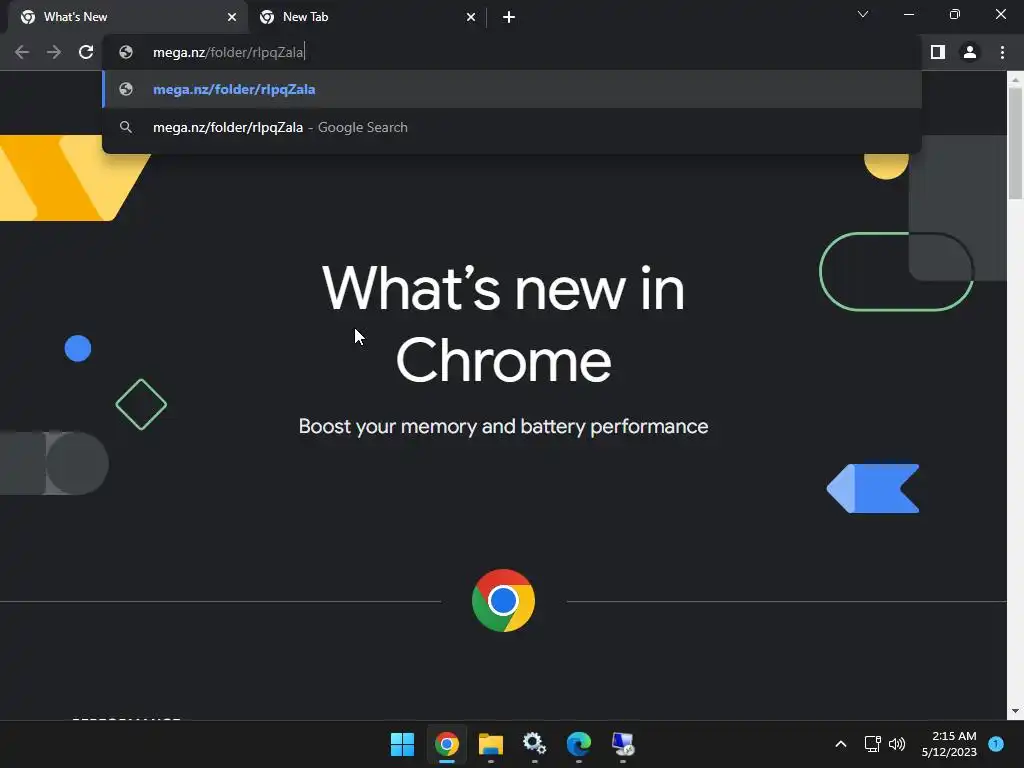Viewport: 1024px width, 768px height.
Task: Click the Chrome logo on the page
Action: (503, 601)
